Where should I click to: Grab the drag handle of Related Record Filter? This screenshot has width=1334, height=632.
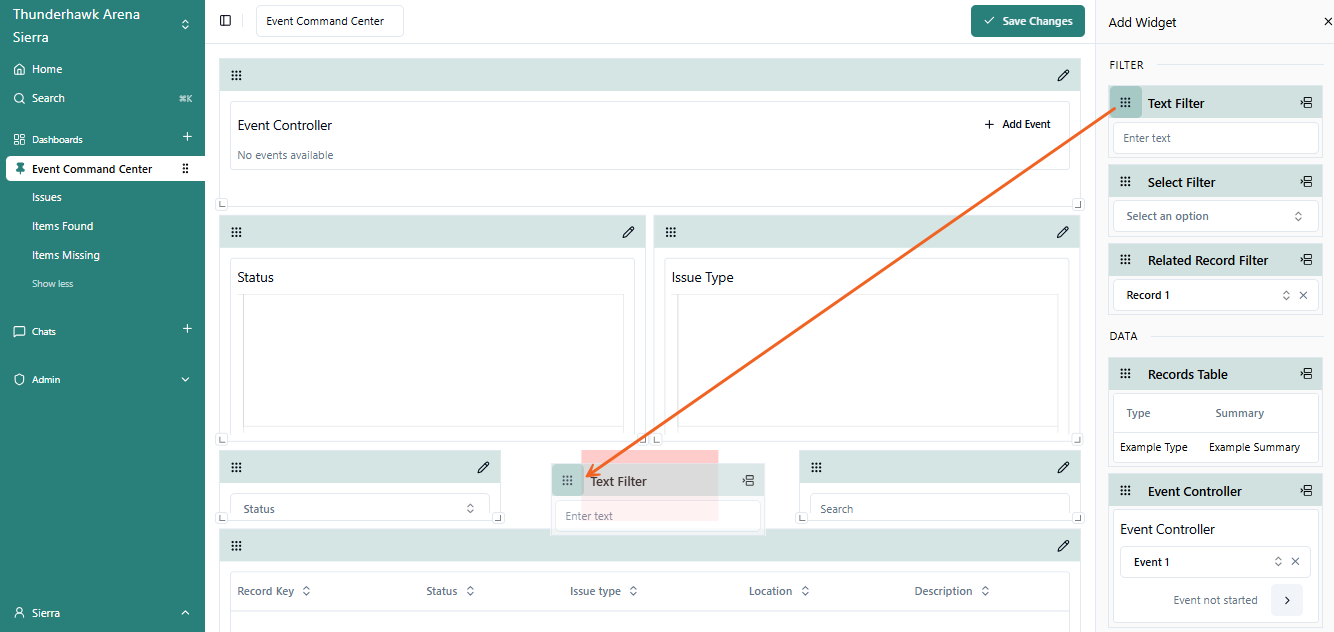(1125, 260)
